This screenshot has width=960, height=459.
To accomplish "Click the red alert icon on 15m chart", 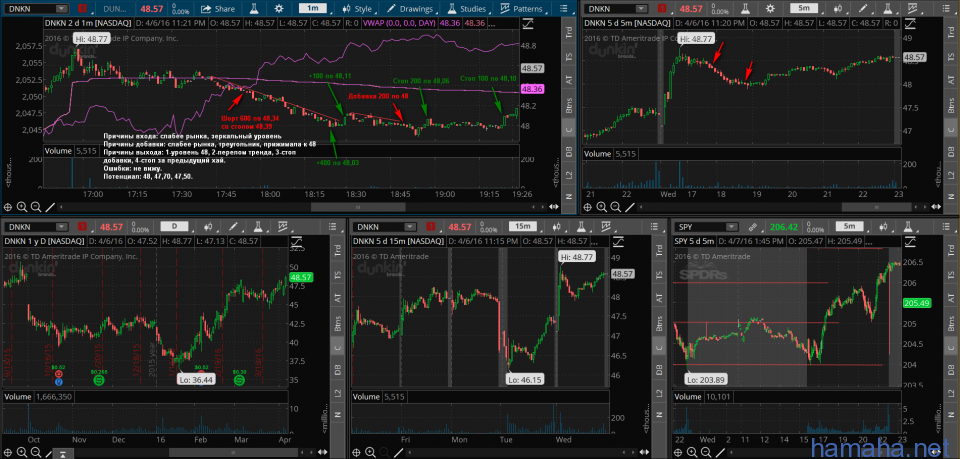I will 433,226.
